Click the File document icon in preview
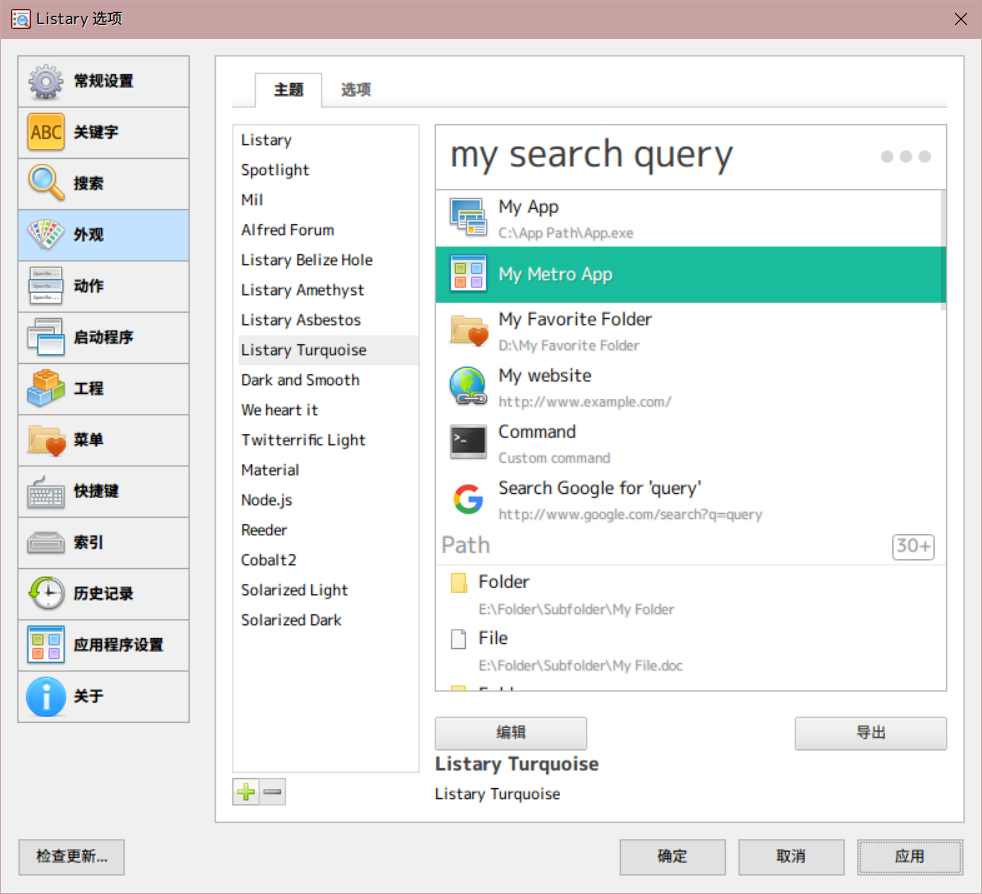 (459, 639)
